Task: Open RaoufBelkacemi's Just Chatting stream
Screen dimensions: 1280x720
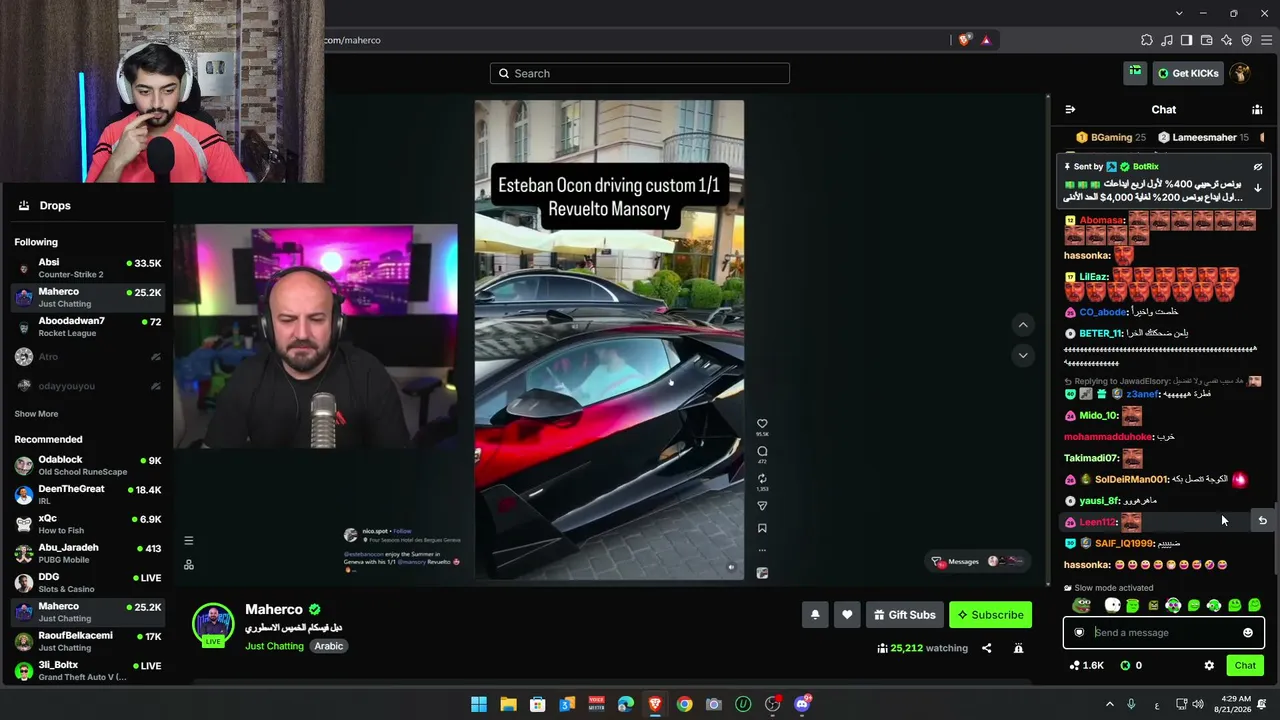Action: [x=88, y=641]
